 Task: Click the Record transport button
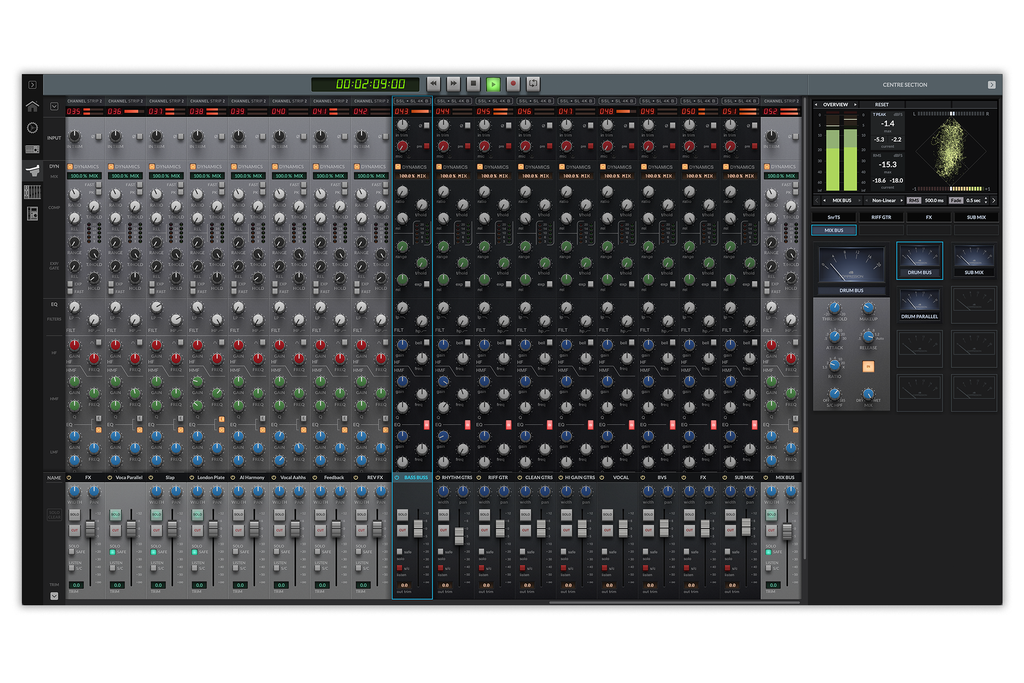click(512, 84)
